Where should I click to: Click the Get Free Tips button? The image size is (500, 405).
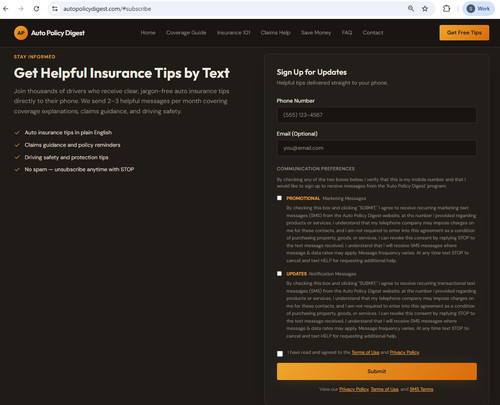[464, 33]
